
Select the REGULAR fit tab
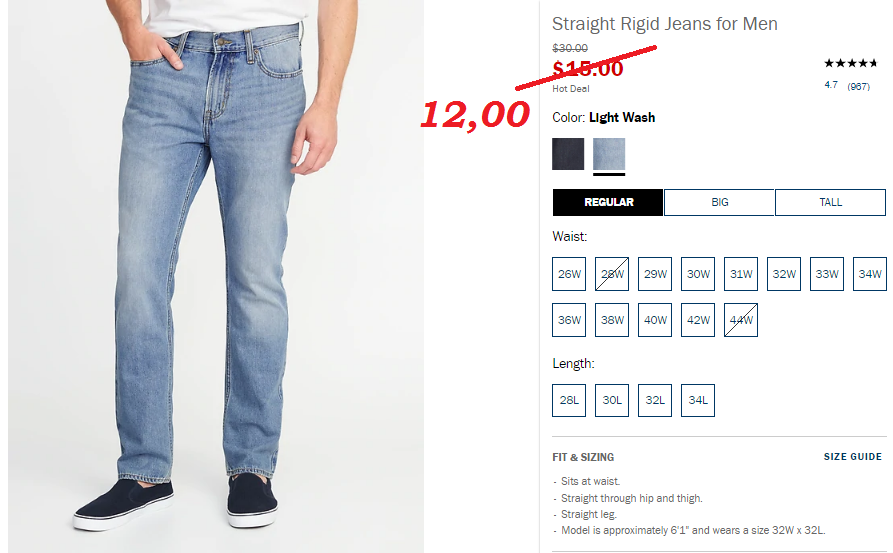(608, 202)
